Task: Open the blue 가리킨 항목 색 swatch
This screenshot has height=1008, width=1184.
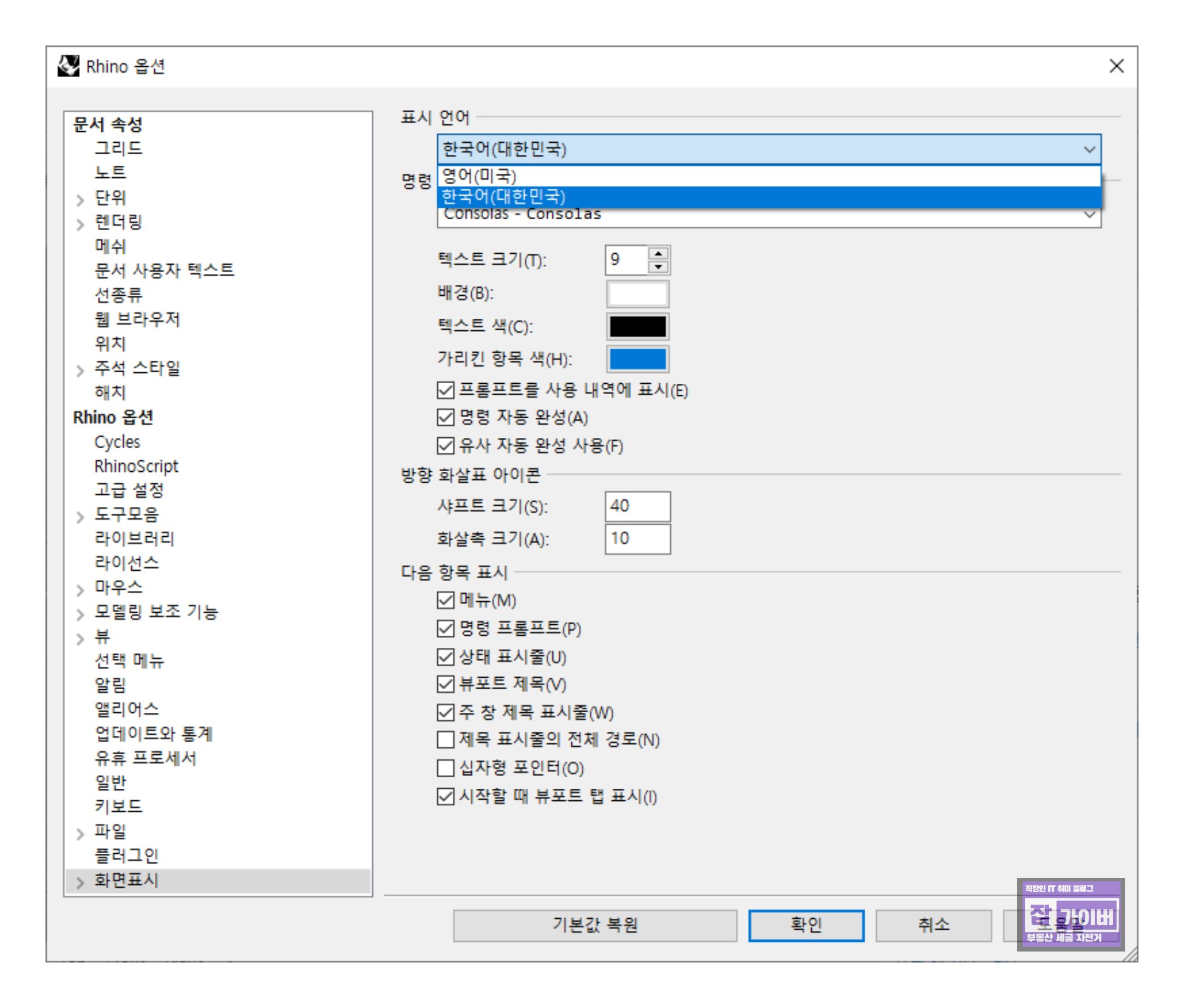Action: (638, 359)
